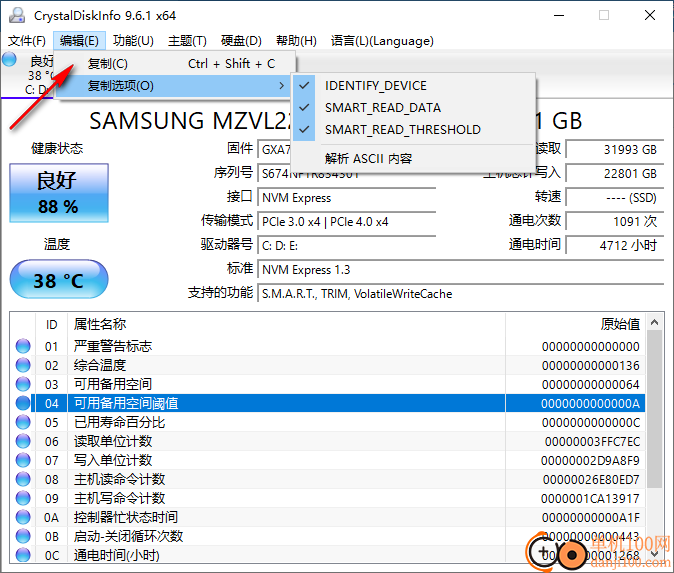Click the 传输模式 field PCIe 3.0 x4
Screen dimensions: 674x573
click(346, 222)
